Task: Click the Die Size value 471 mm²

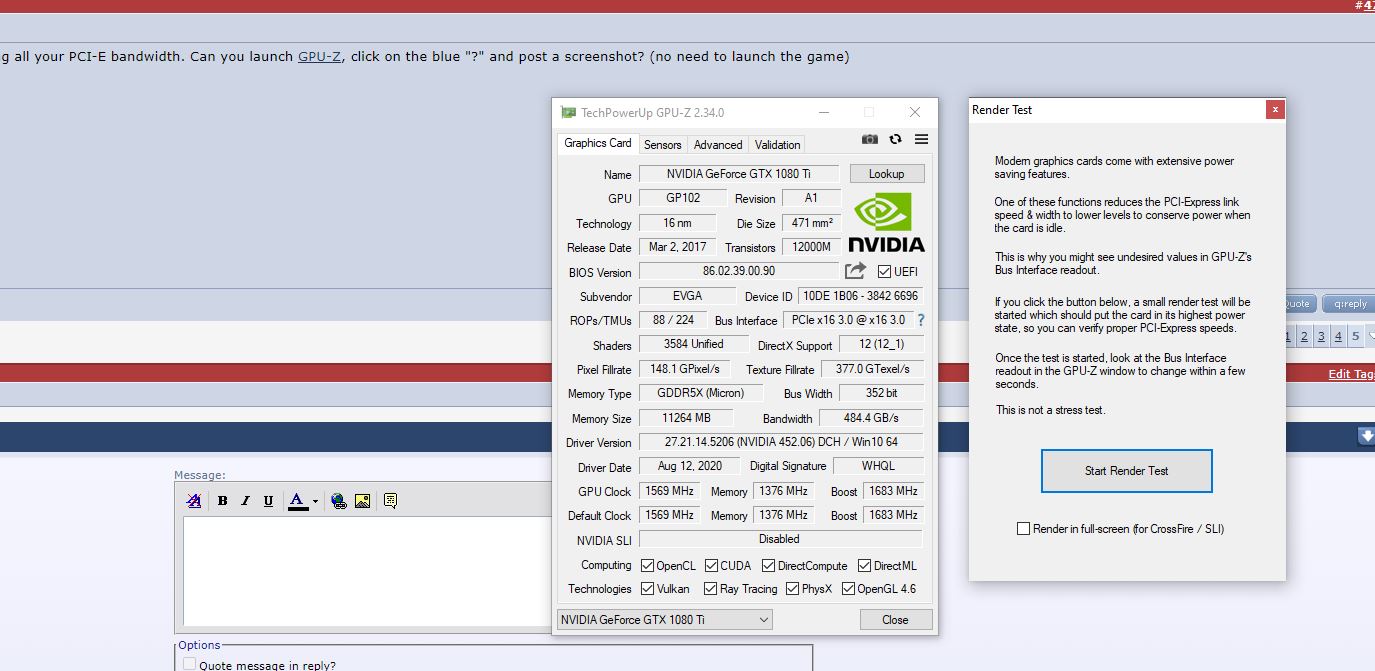Action: click(811, 223)
